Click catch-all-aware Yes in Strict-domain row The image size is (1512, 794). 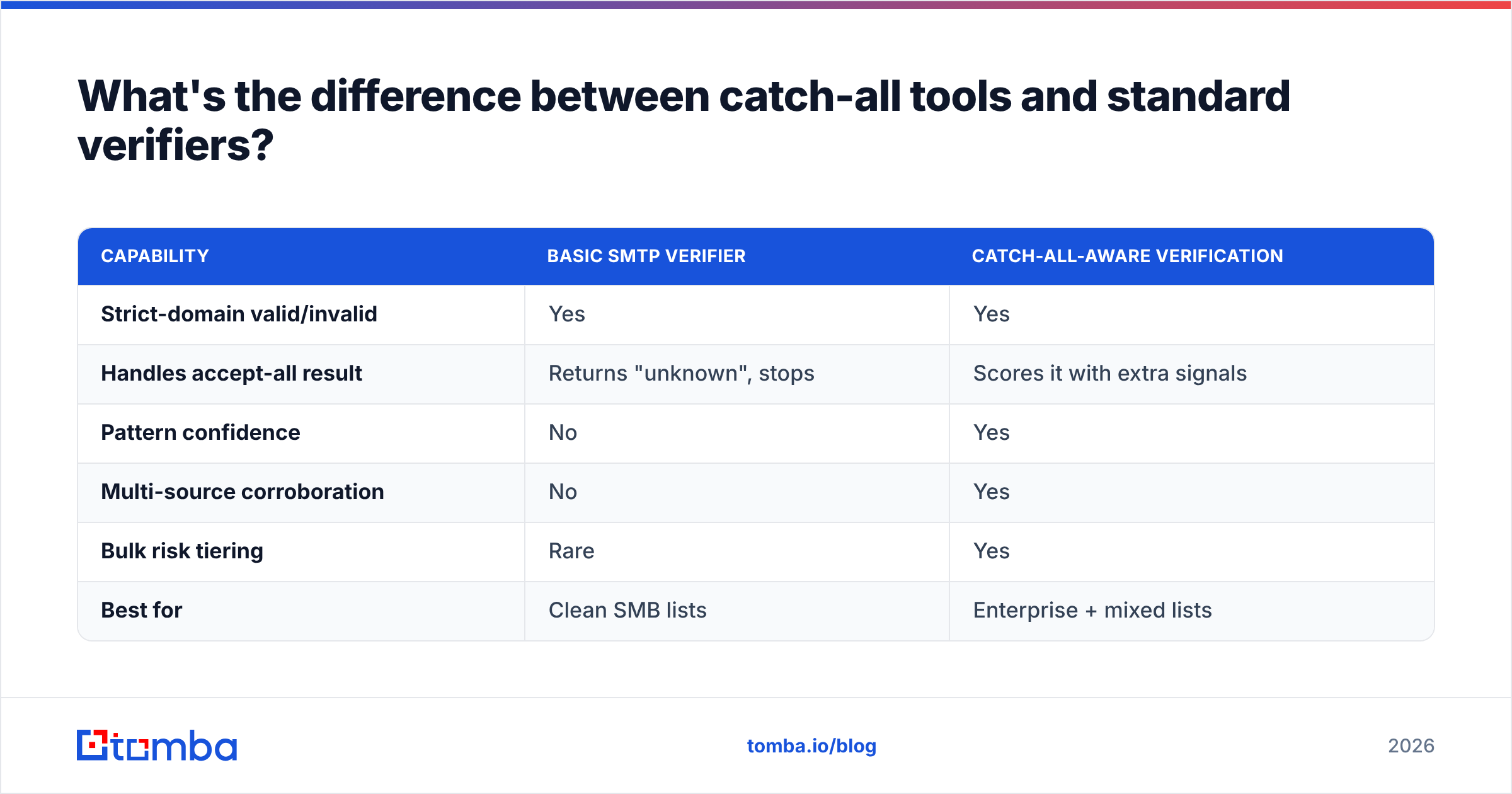tap(992, 314)
